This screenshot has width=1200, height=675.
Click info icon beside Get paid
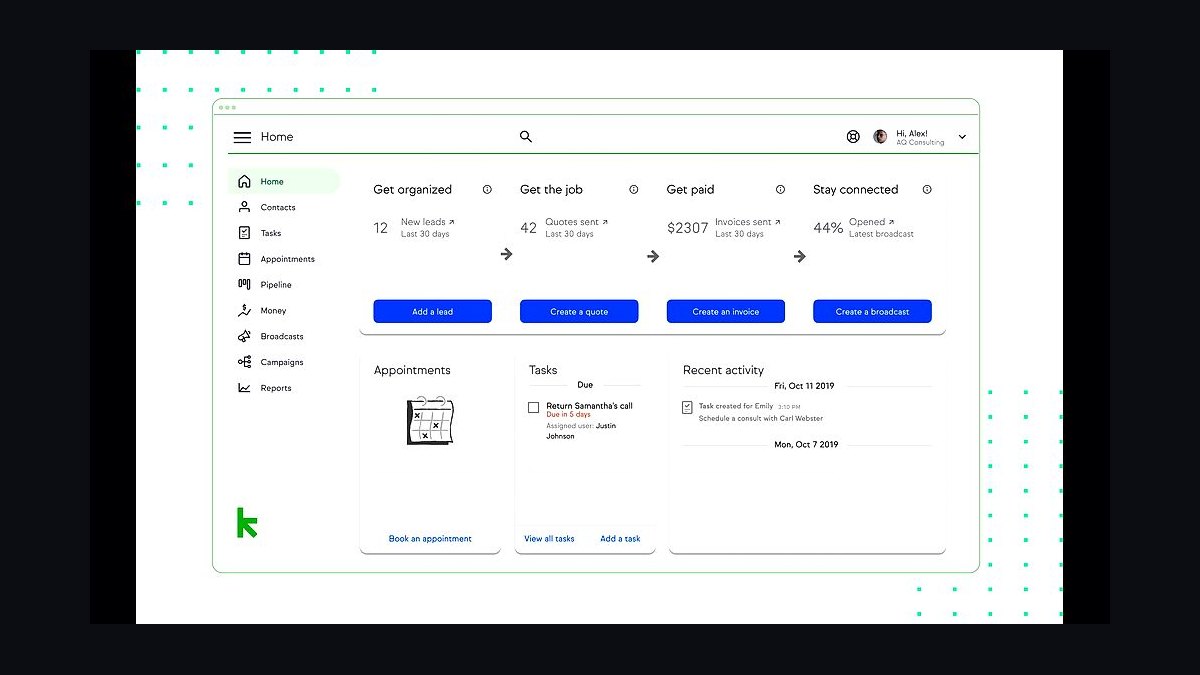pyautogui.click(x=780, y=189)
